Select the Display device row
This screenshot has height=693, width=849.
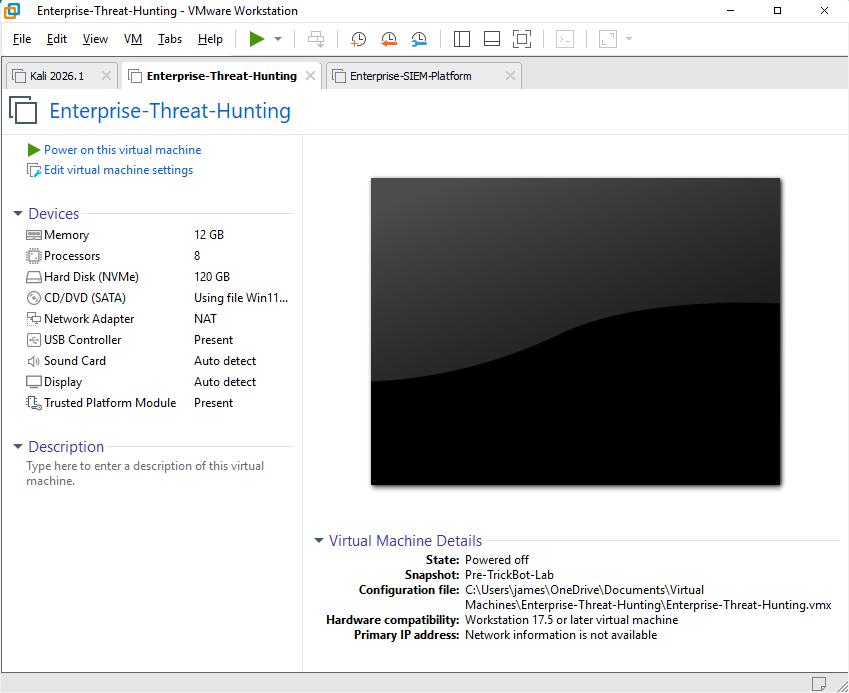159,382
